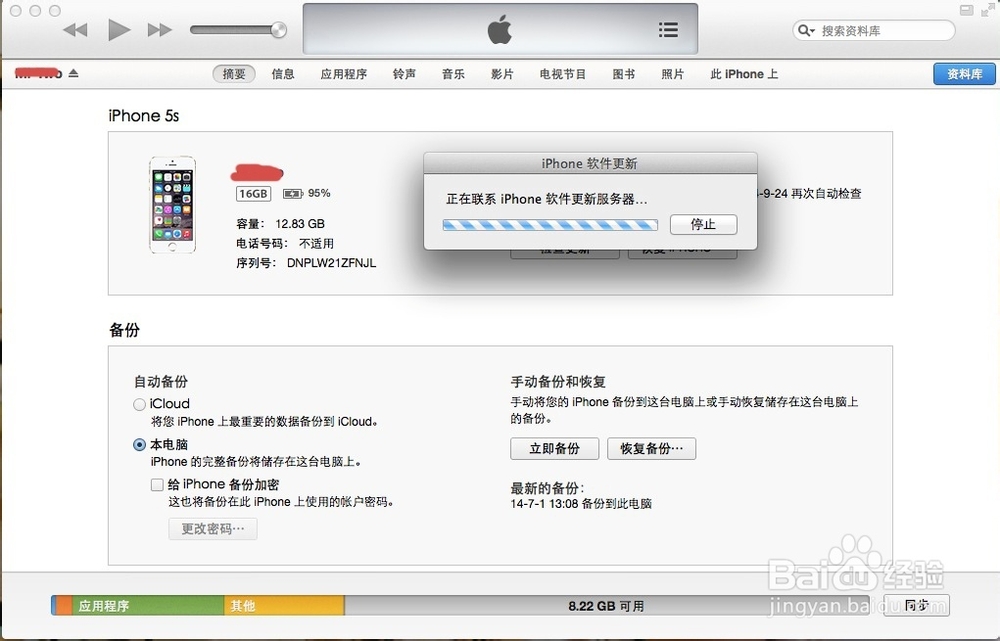Focus the 搜索资料库 search field

point(874,30)
